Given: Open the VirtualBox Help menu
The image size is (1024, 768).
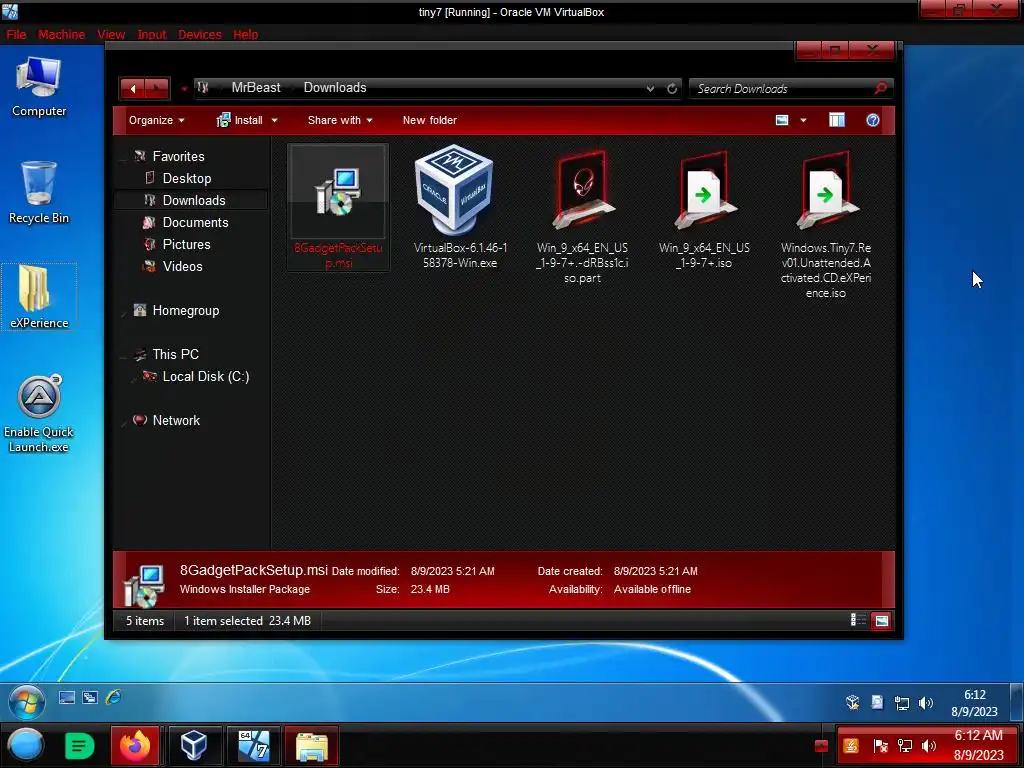Looking at the screenshot, I should pos(246,35).
